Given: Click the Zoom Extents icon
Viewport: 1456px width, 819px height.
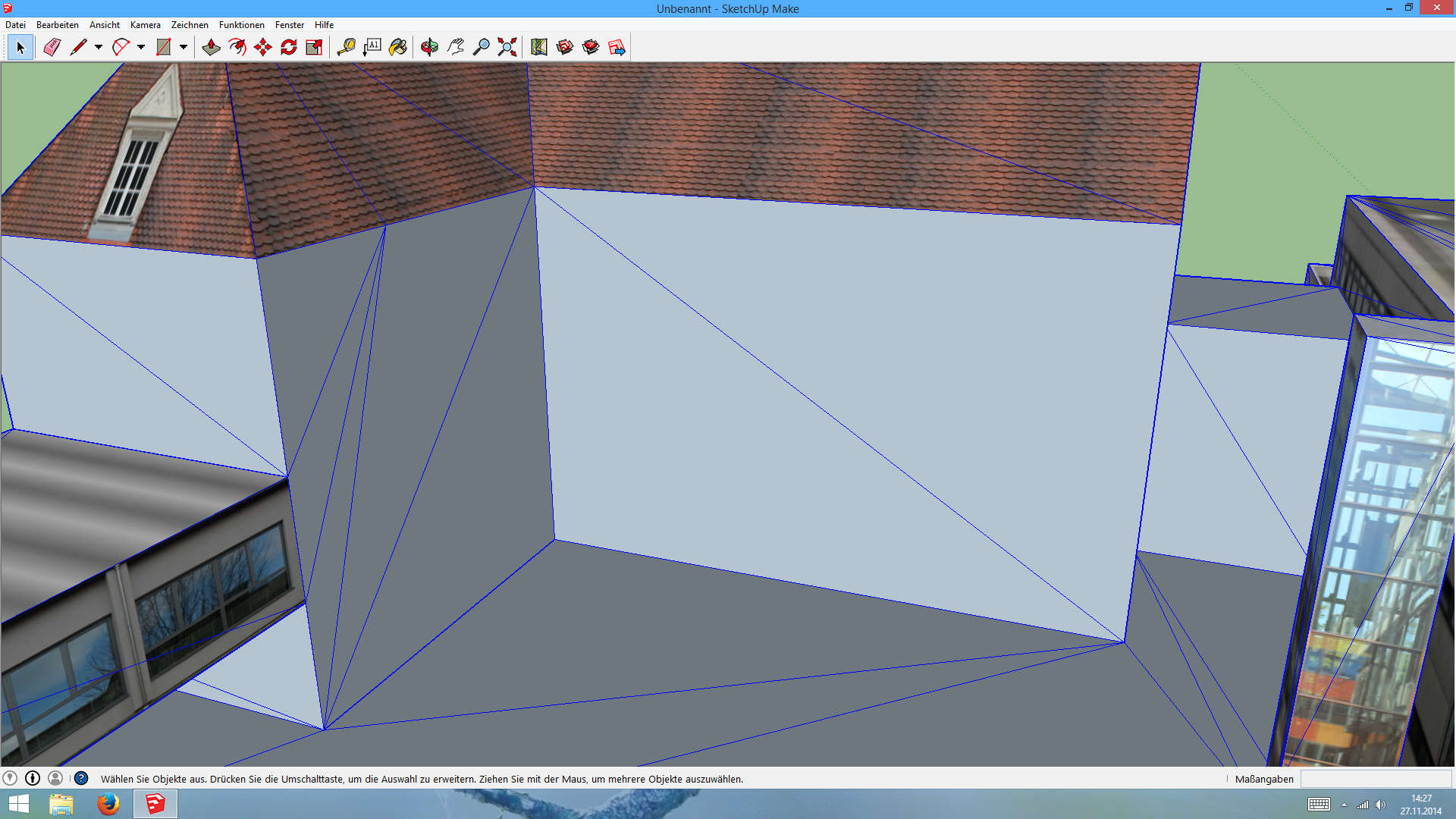Looking at the screenshot, I should [507, 47].
